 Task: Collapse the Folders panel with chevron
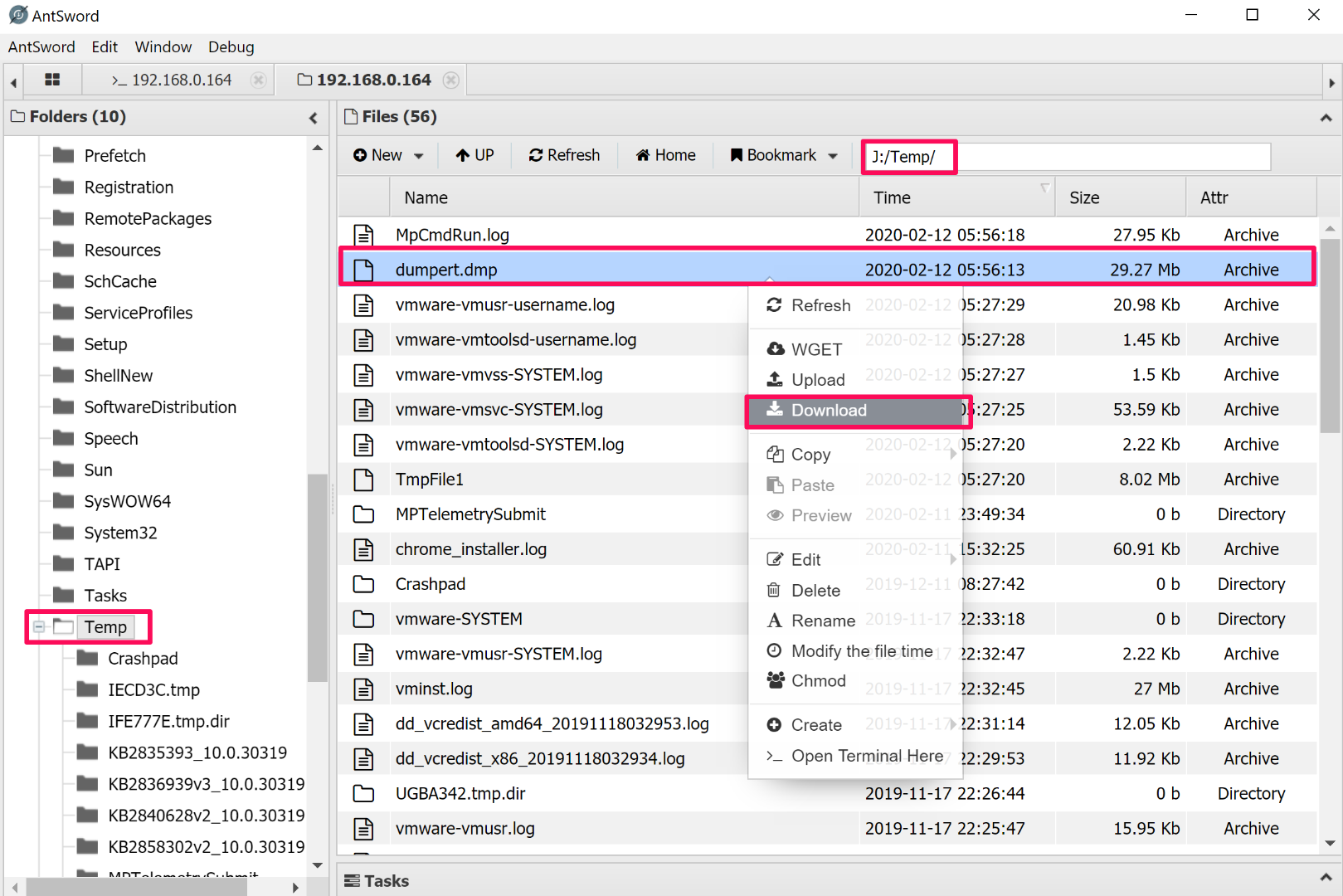pyautogui.click(x=313, y=118)
